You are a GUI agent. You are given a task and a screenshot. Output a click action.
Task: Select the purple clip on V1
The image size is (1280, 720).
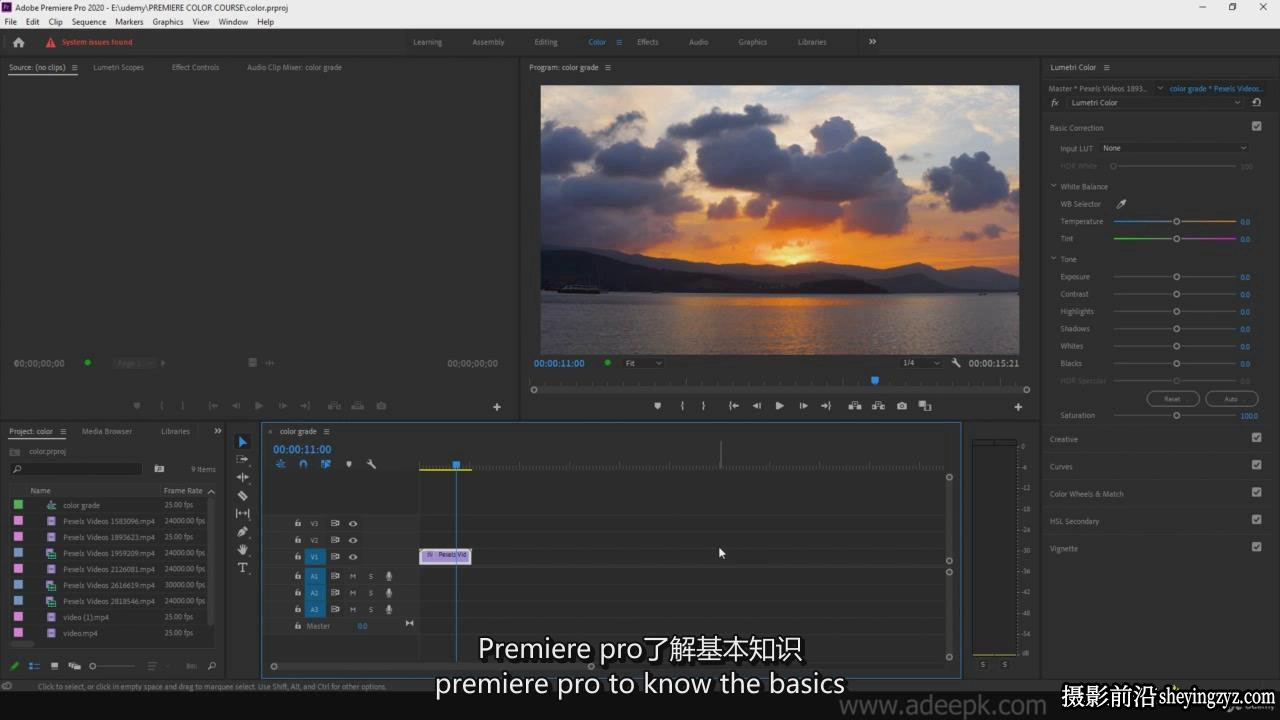(x=445, y=556)
